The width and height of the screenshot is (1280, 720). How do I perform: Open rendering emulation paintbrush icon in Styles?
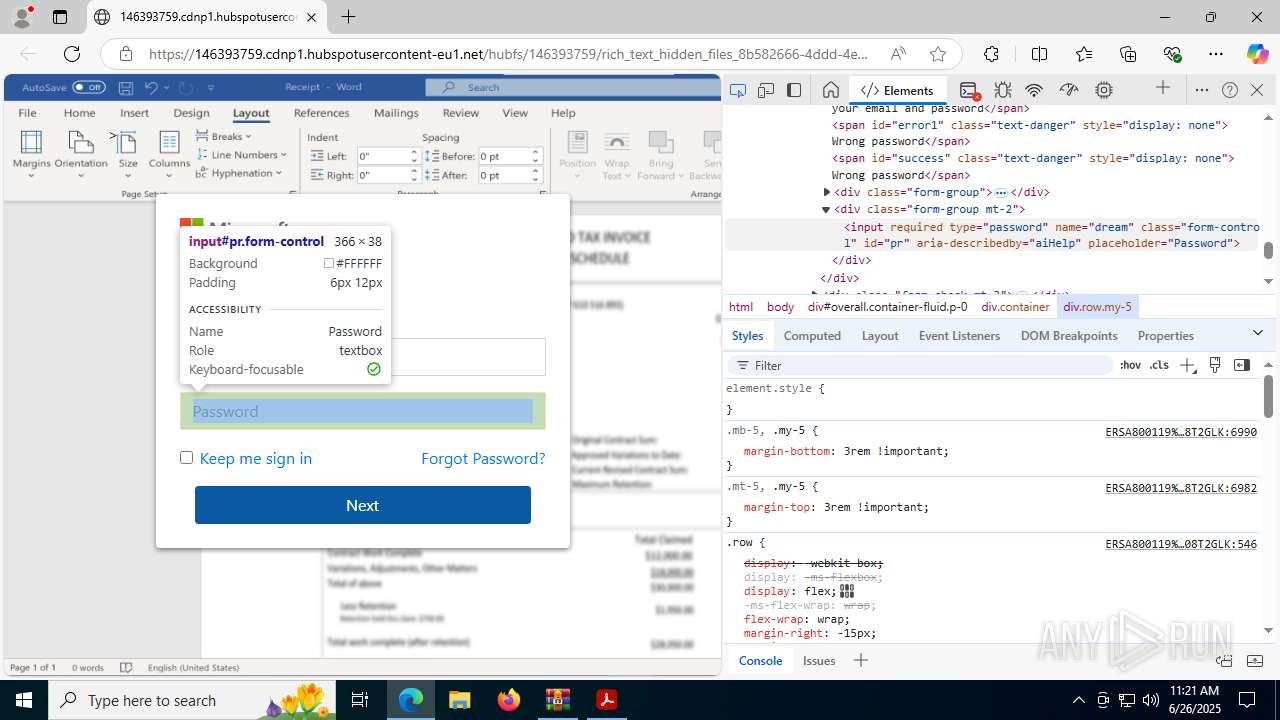1215,365
